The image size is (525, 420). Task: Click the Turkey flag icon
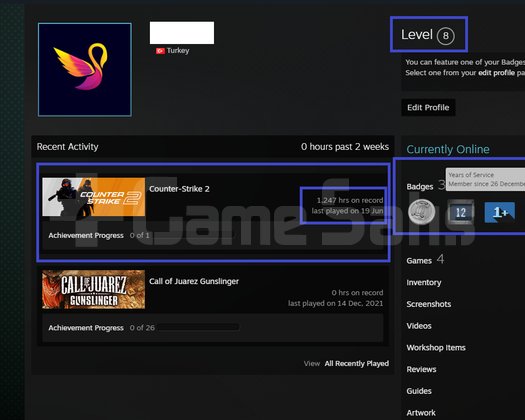pos(160,51)
